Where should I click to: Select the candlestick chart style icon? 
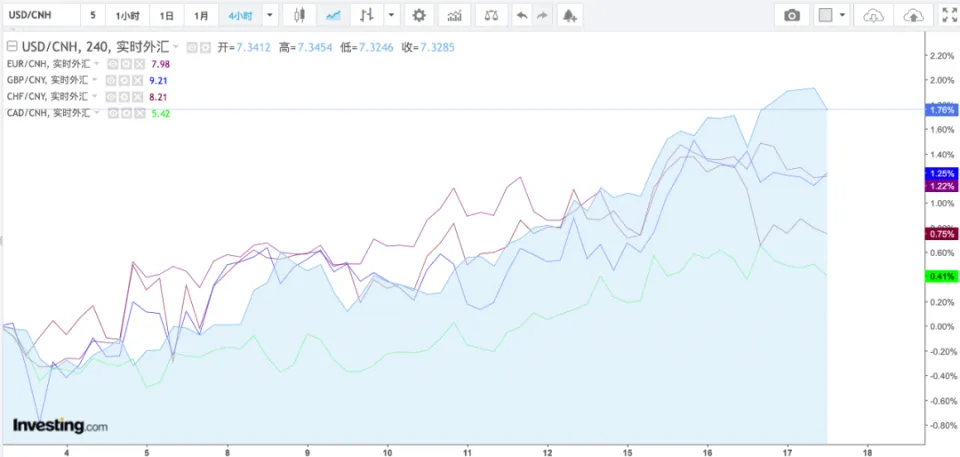299,15
